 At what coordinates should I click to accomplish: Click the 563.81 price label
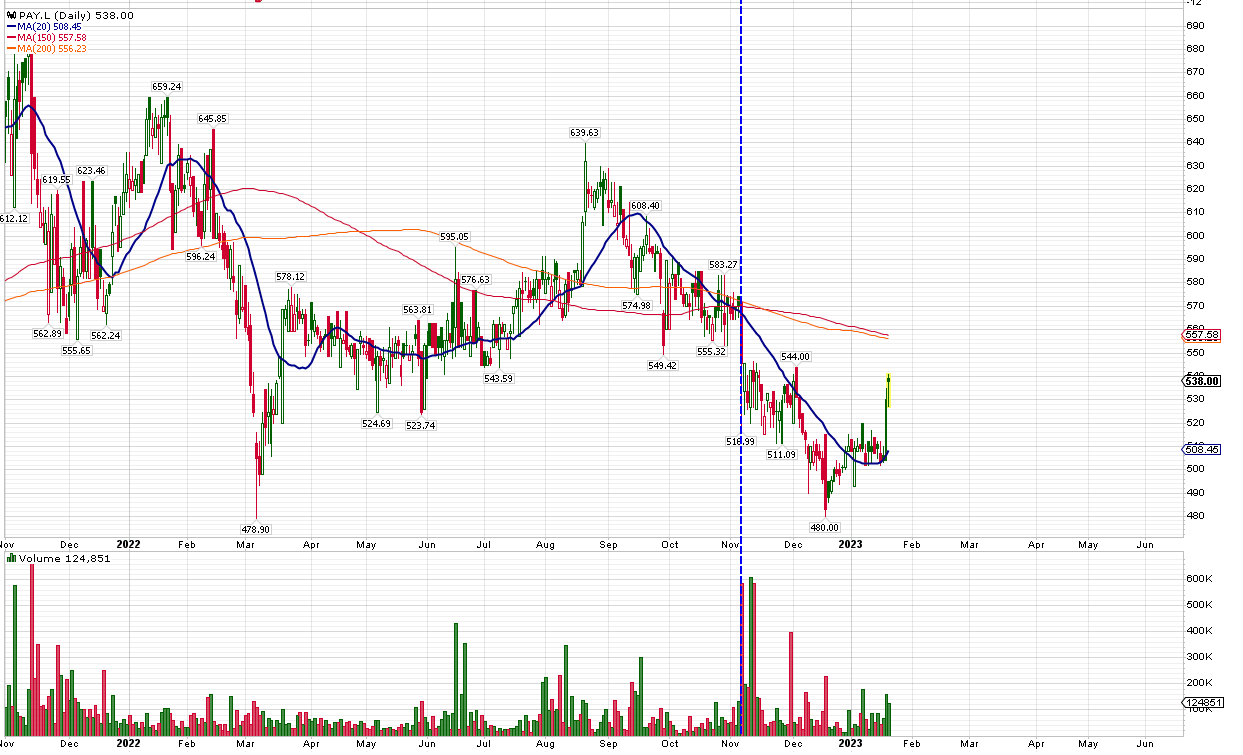(x=417, y=310)
